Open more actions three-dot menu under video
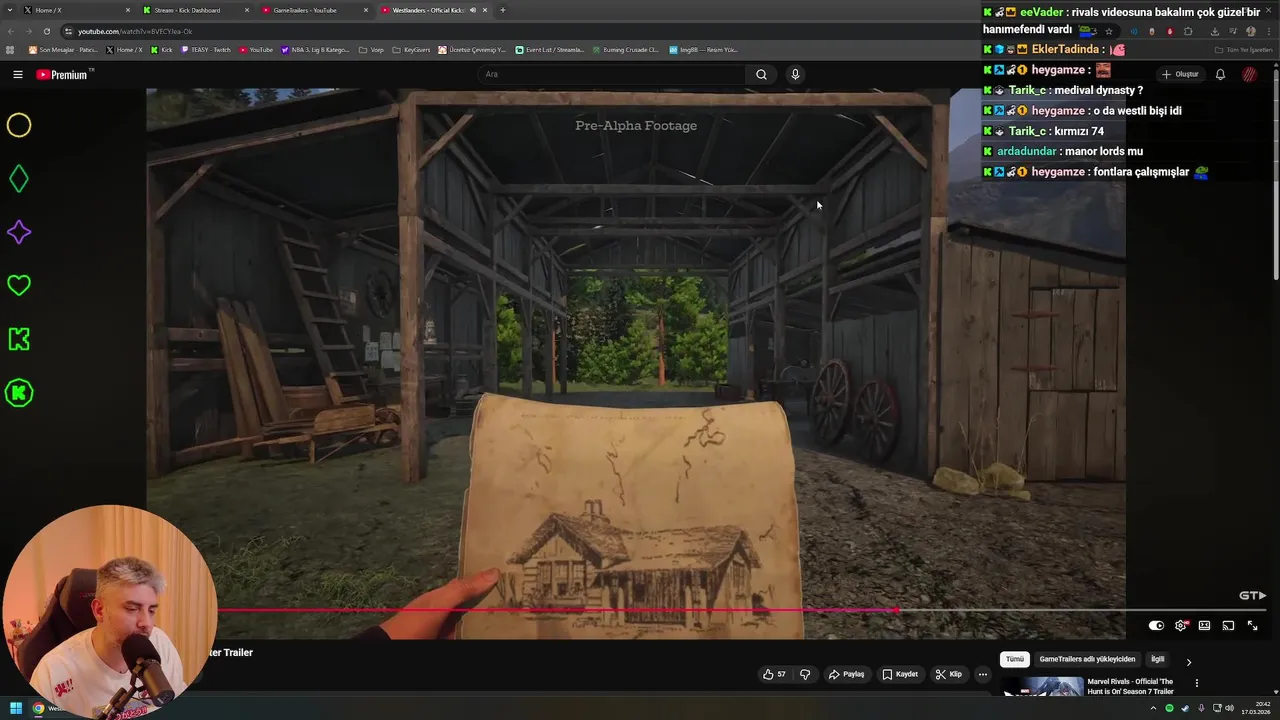Screen dimensions: 1280x720 point(982,674)
